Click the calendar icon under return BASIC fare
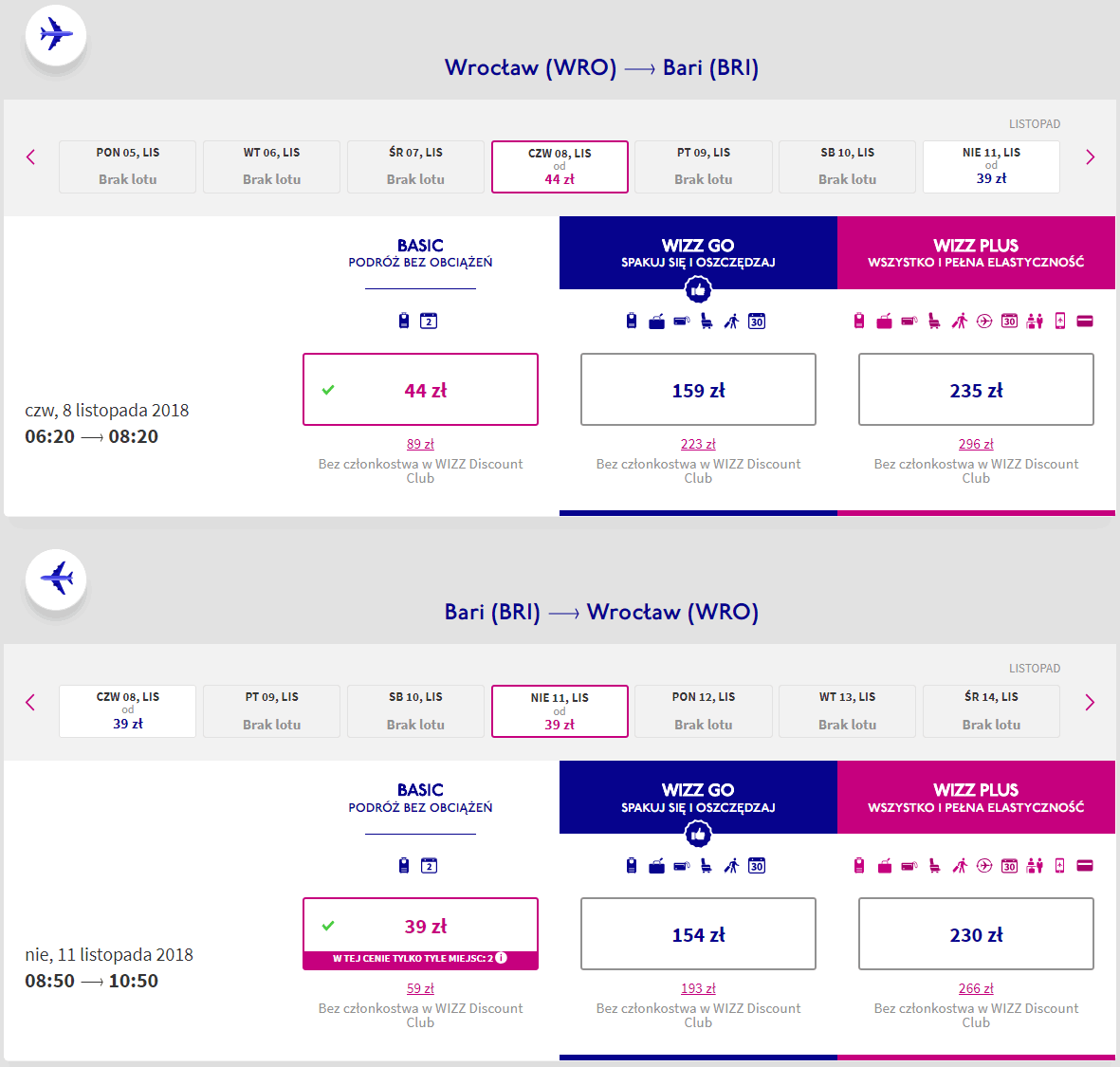 pyautogui.click(x=429, y=866)
